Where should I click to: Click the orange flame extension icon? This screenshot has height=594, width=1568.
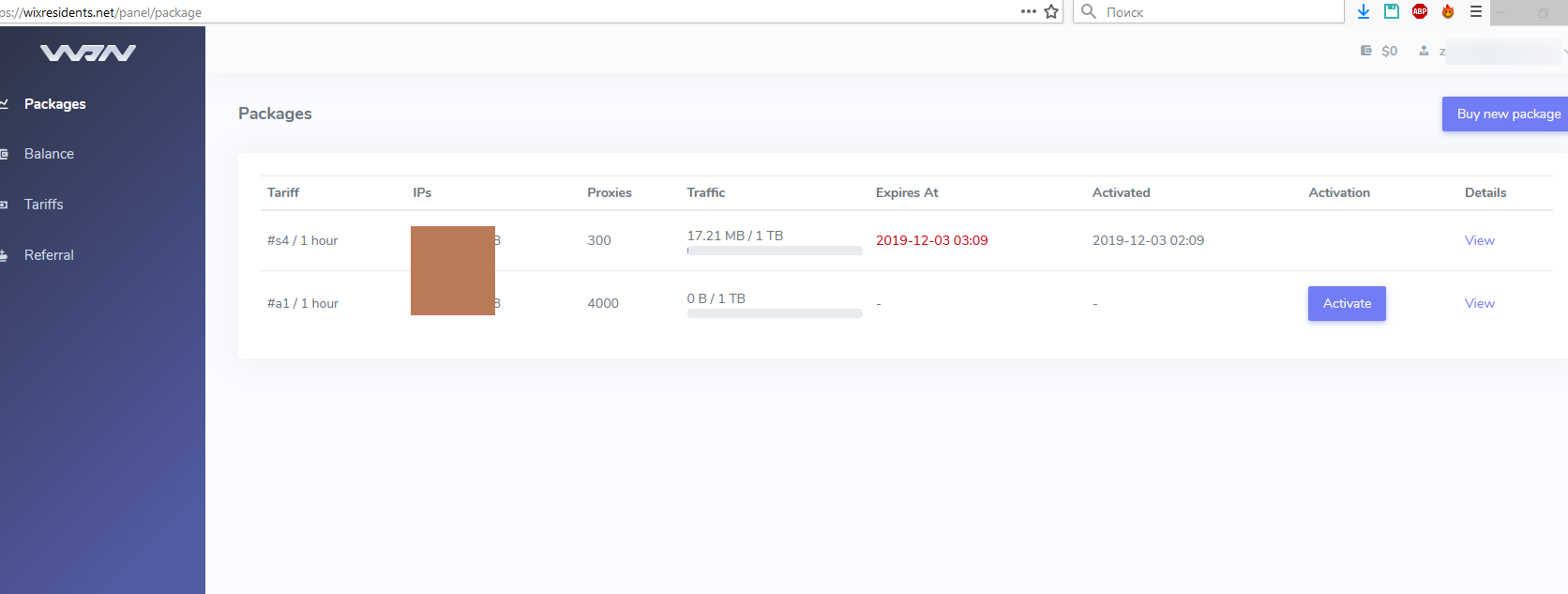point(1448,11)
